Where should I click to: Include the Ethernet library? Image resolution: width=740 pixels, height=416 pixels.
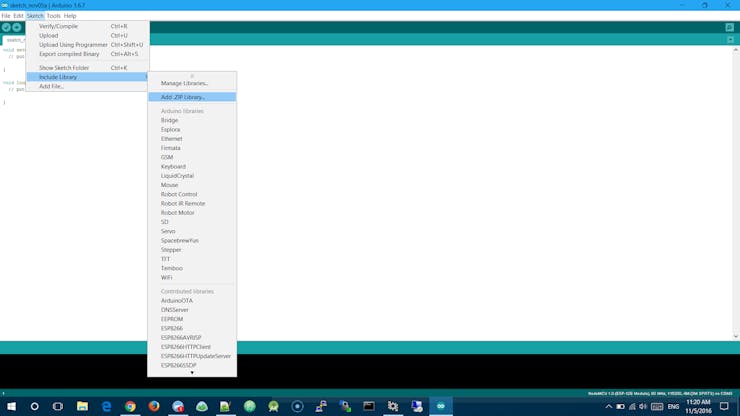click(x=192, y=139)
